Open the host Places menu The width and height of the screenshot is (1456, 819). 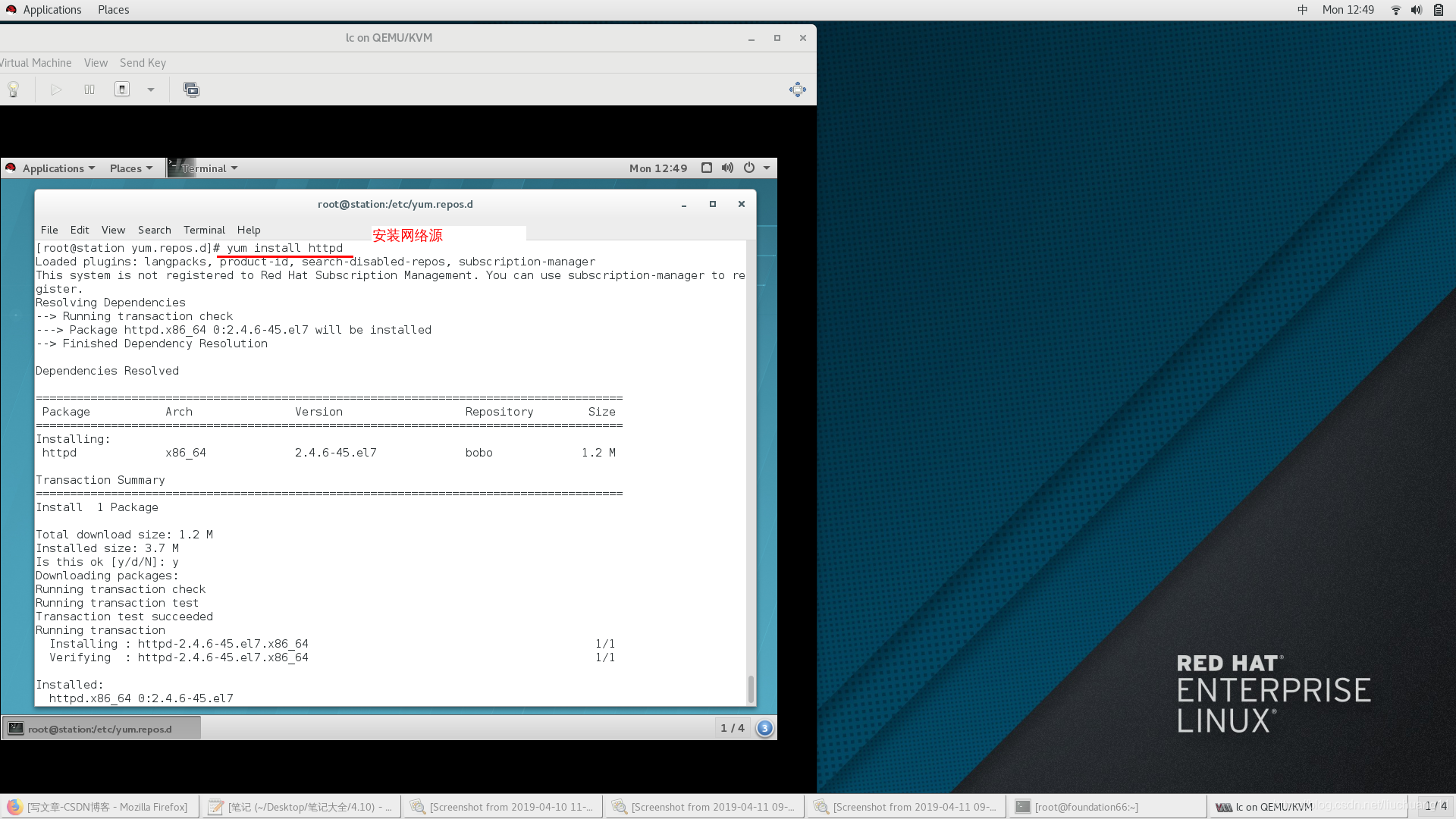coord(113,10)
